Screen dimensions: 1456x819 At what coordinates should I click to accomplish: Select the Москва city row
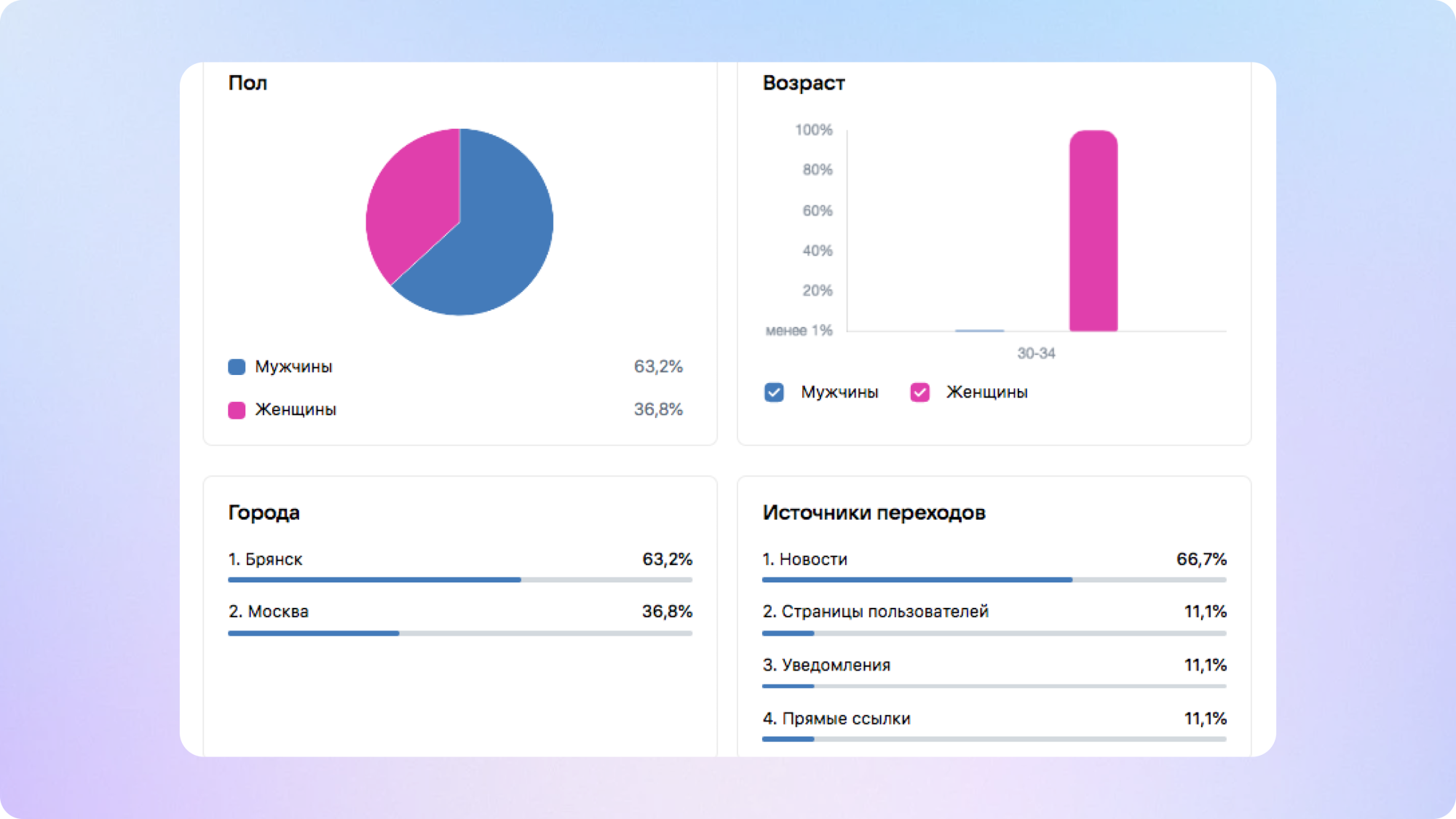269,612
